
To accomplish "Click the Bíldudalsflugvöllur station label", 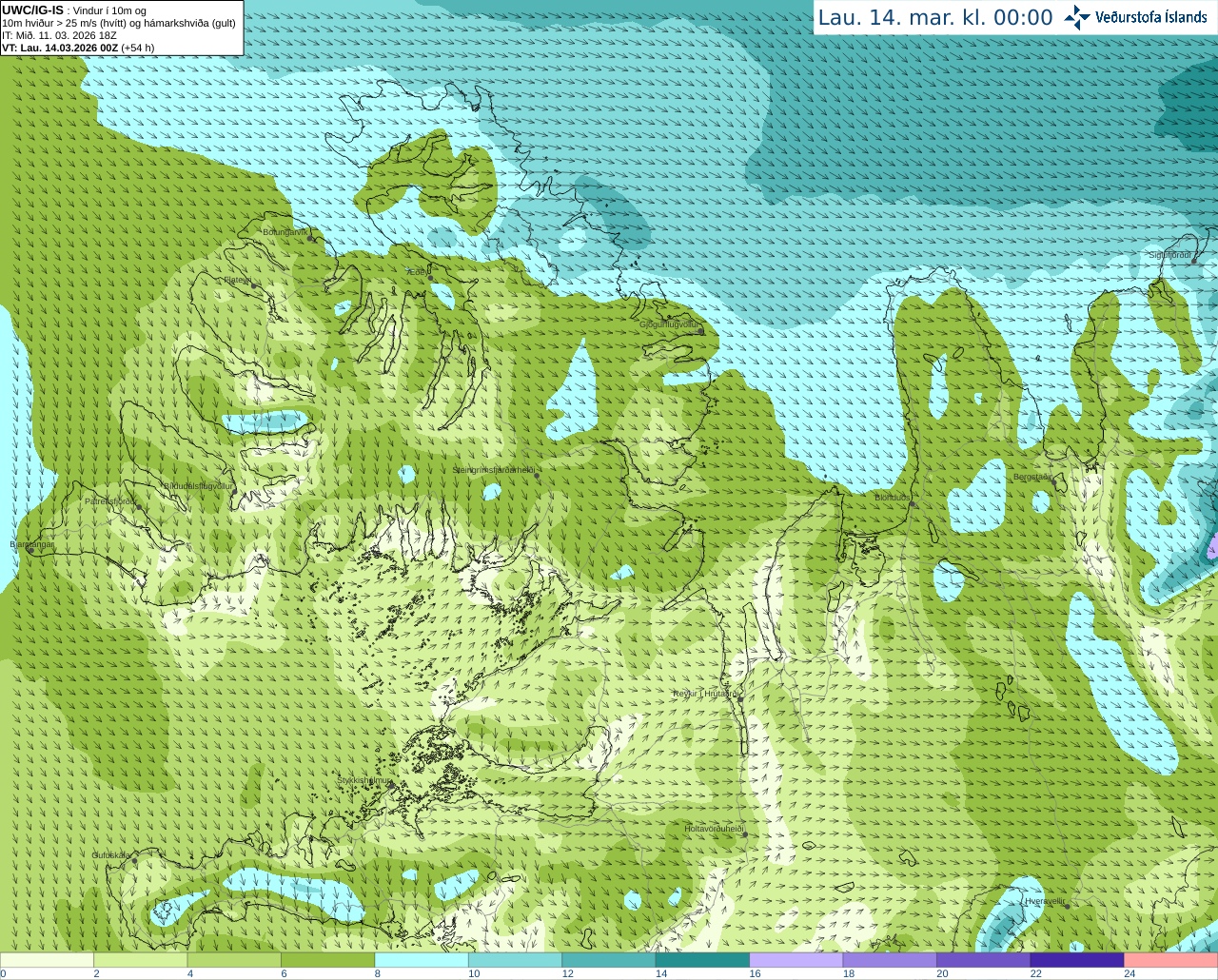I will click(x=199, y=485).
